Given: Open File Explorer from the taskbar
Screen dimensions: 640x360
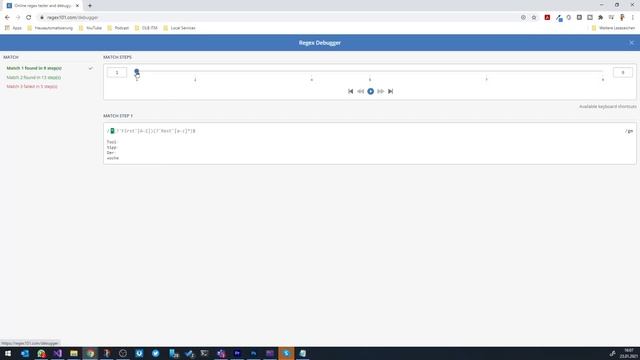Looking at the screenshot, I should coord(73,353).
